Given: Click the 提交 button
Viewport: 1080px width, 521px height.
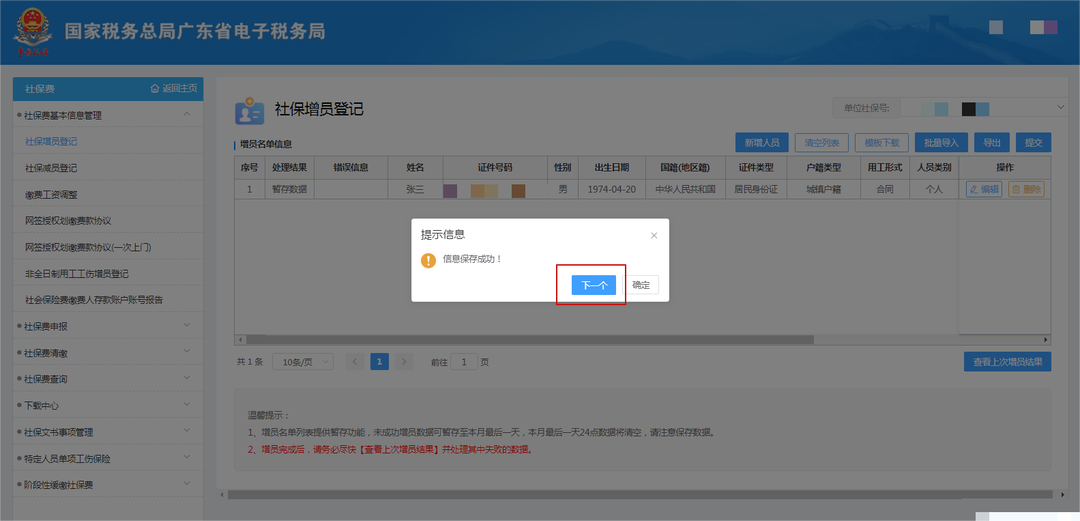Looking at the screenshot, I should tap(1033, 143).
